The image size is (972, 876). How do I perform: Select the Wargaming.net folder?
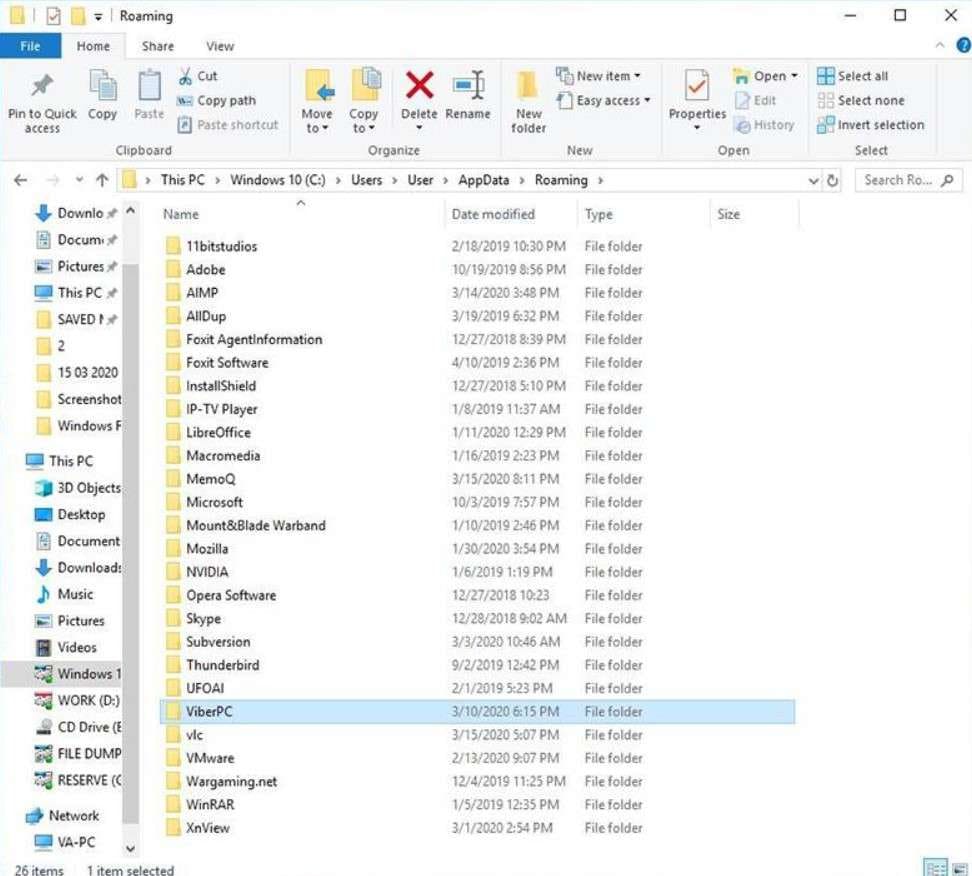477,782
